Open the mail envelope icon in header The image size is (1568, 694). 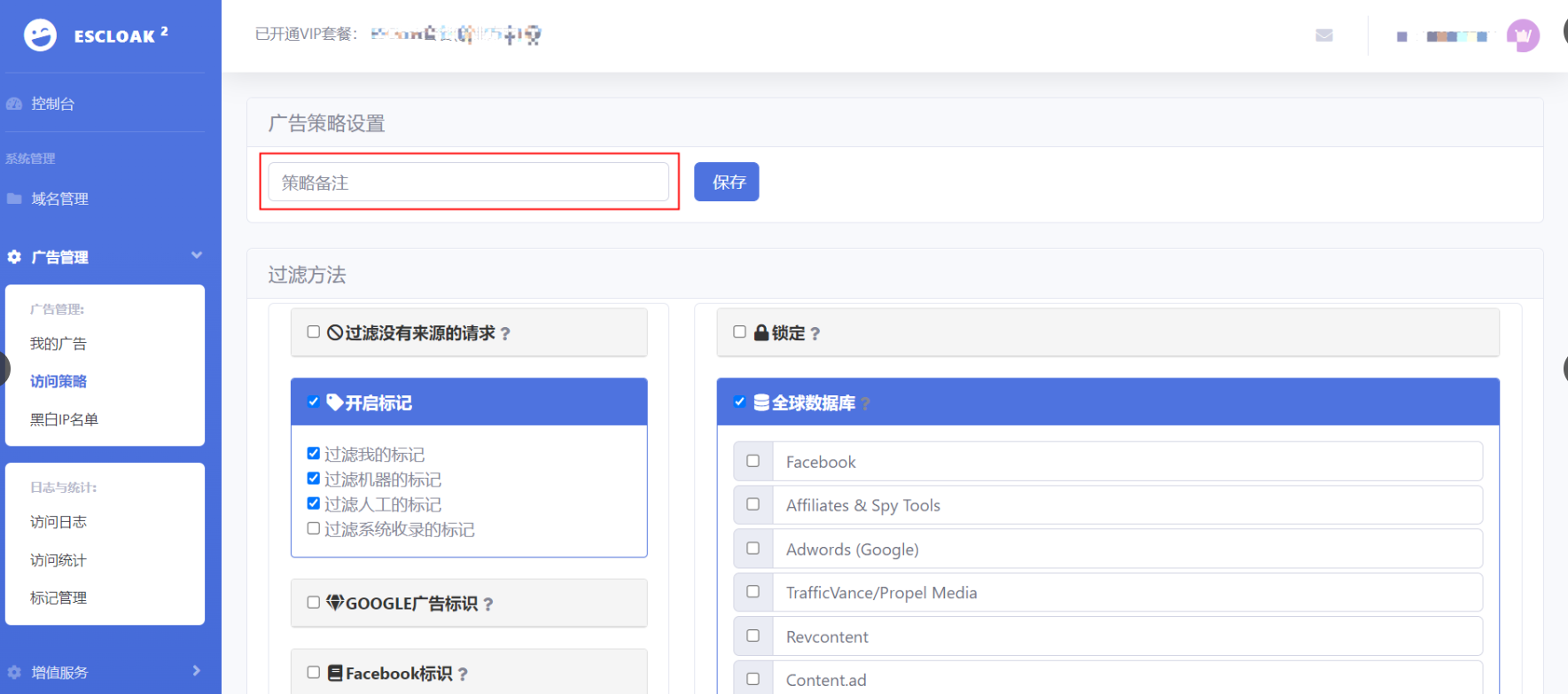pos(1324,35)
